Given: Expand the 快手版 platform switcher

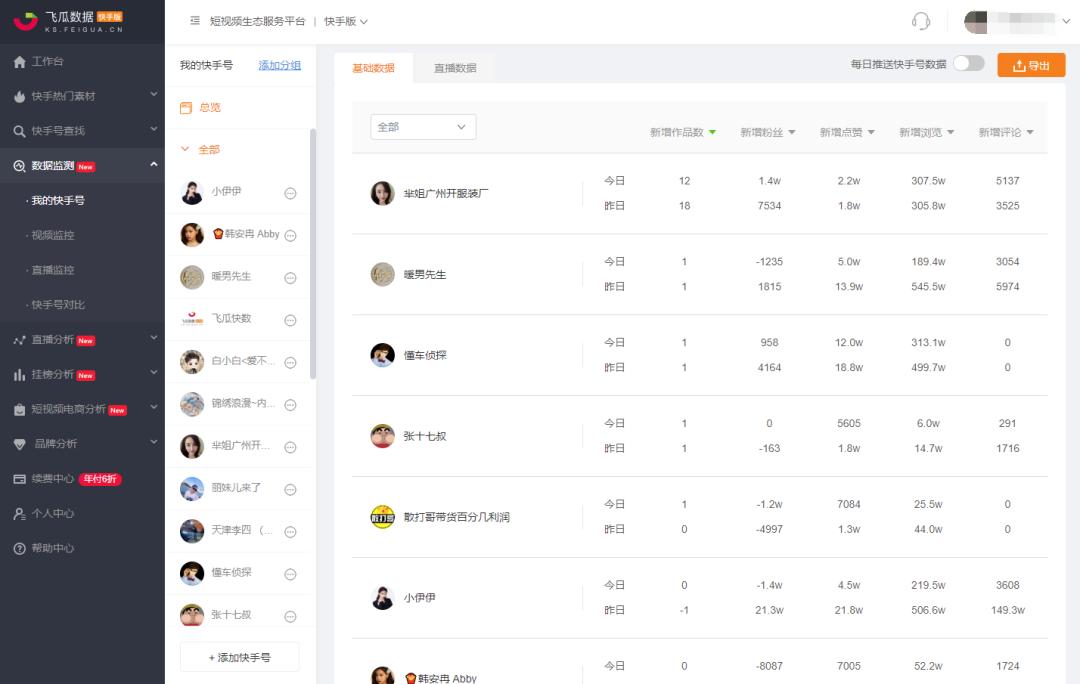Looking at the screenshot, I should click(x=346, y=20).
